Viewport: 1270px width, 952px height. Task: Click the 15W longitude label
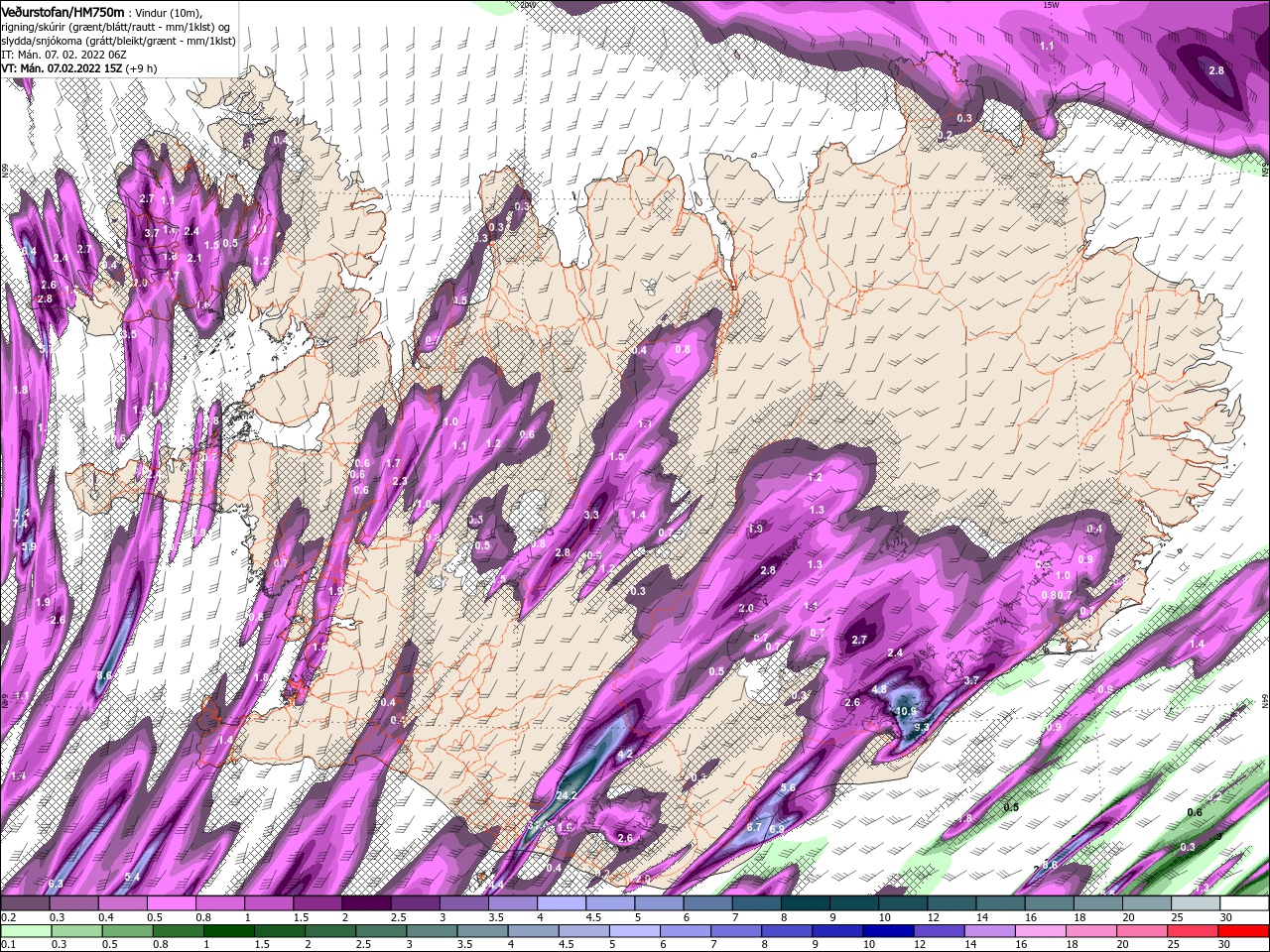point(1051,5)
